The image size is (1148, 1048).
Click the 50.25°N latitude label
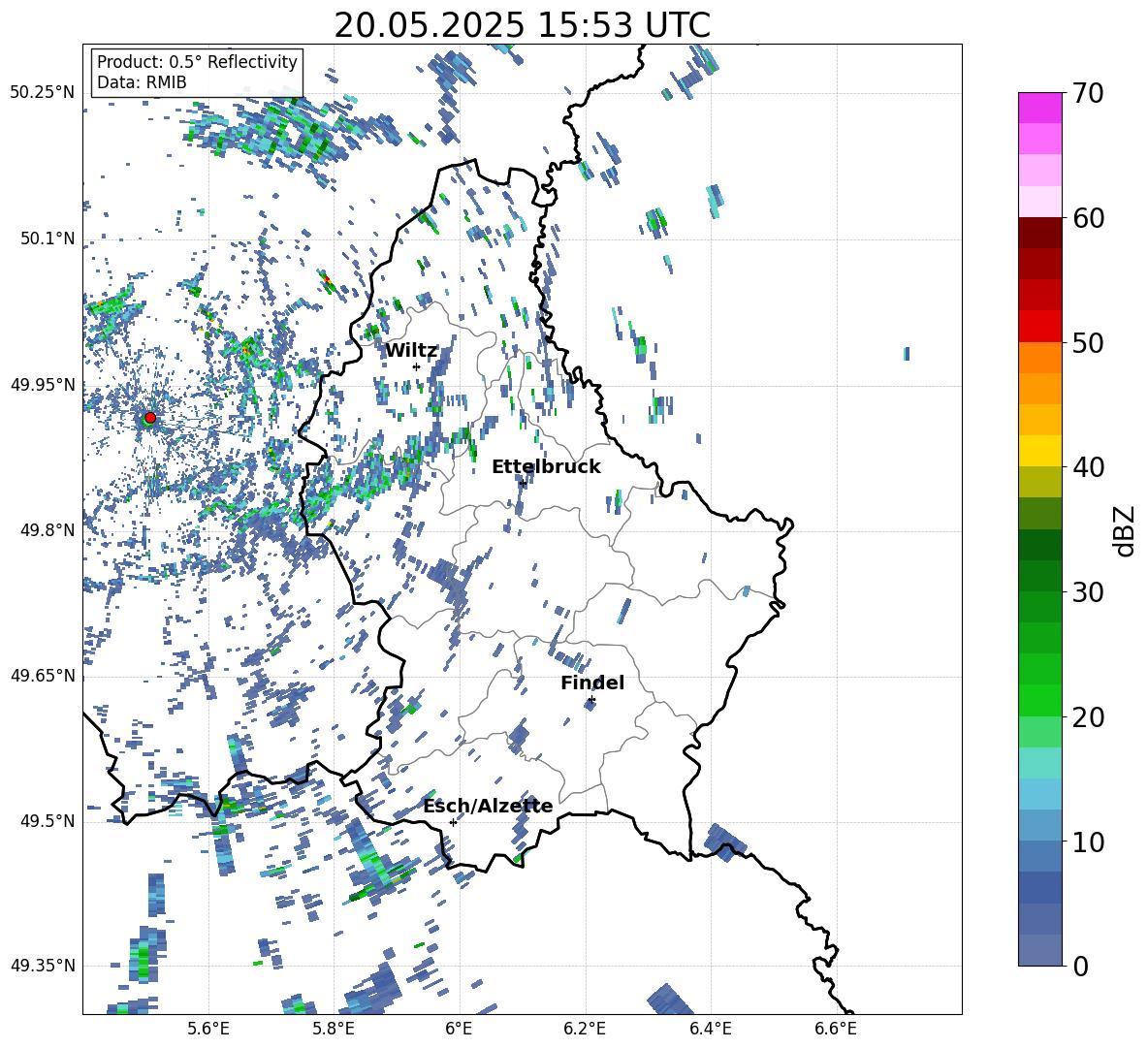point(43,93)
